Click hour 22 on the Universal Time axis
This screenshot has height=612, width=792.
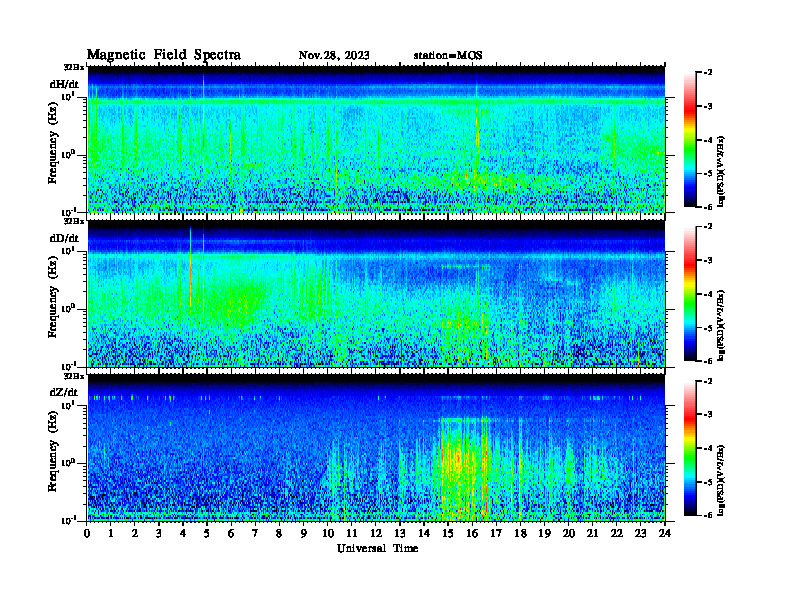[x=616, y=534]
